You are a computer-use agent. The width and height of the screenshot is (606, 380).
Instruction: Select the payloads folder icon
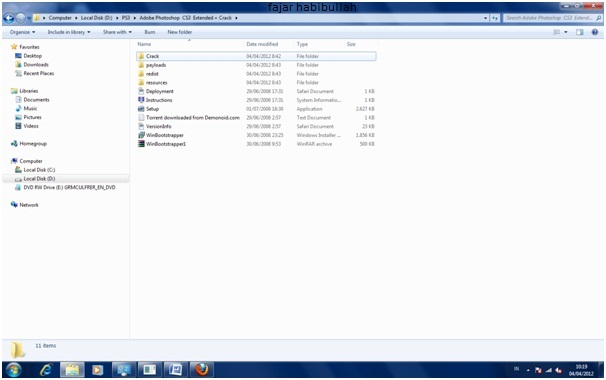pos(141,65)
